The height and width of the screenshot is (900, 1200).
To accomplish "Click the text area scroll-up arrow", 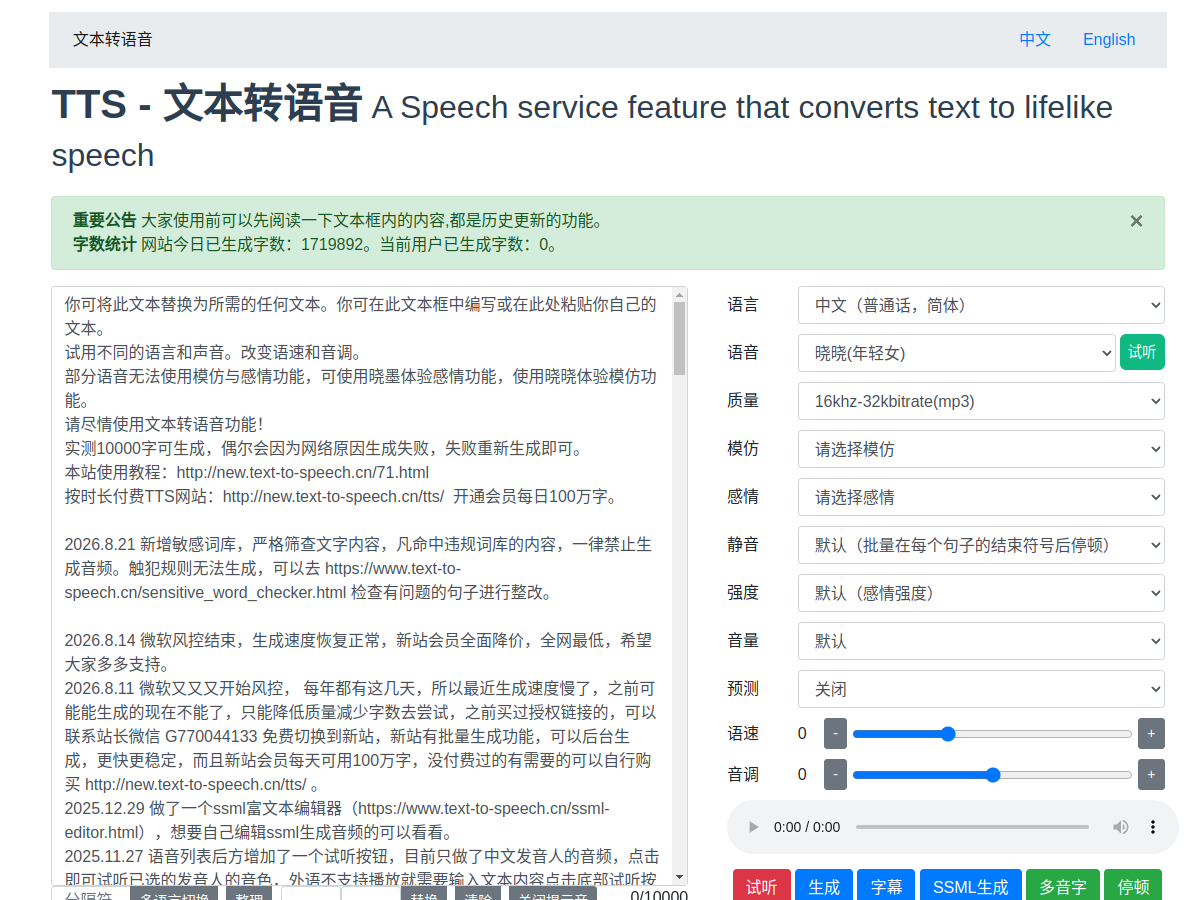I will click(680, 294).
